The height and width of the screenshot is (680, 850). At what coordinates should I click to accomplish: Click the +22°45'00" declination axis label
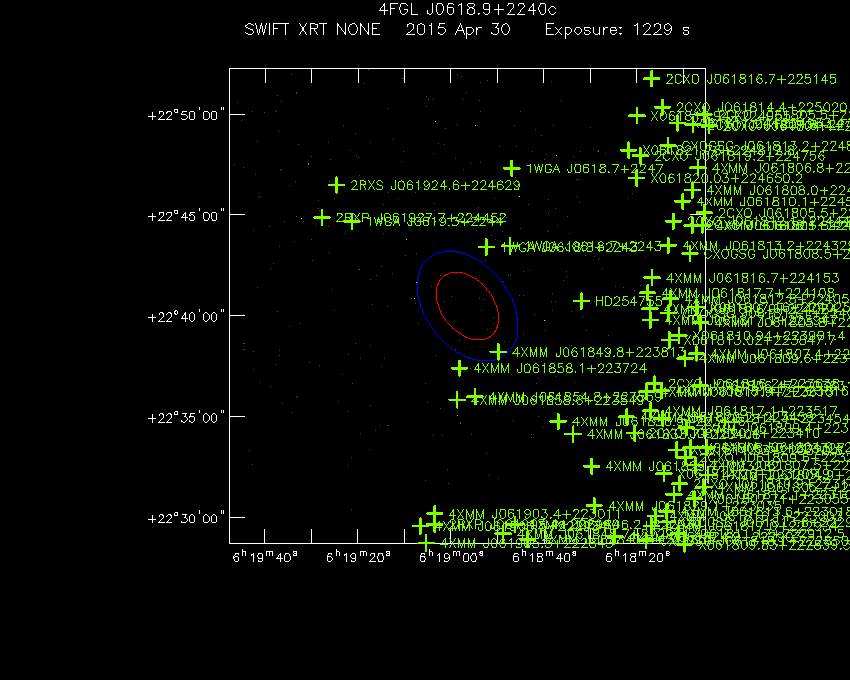click(186, 216)
